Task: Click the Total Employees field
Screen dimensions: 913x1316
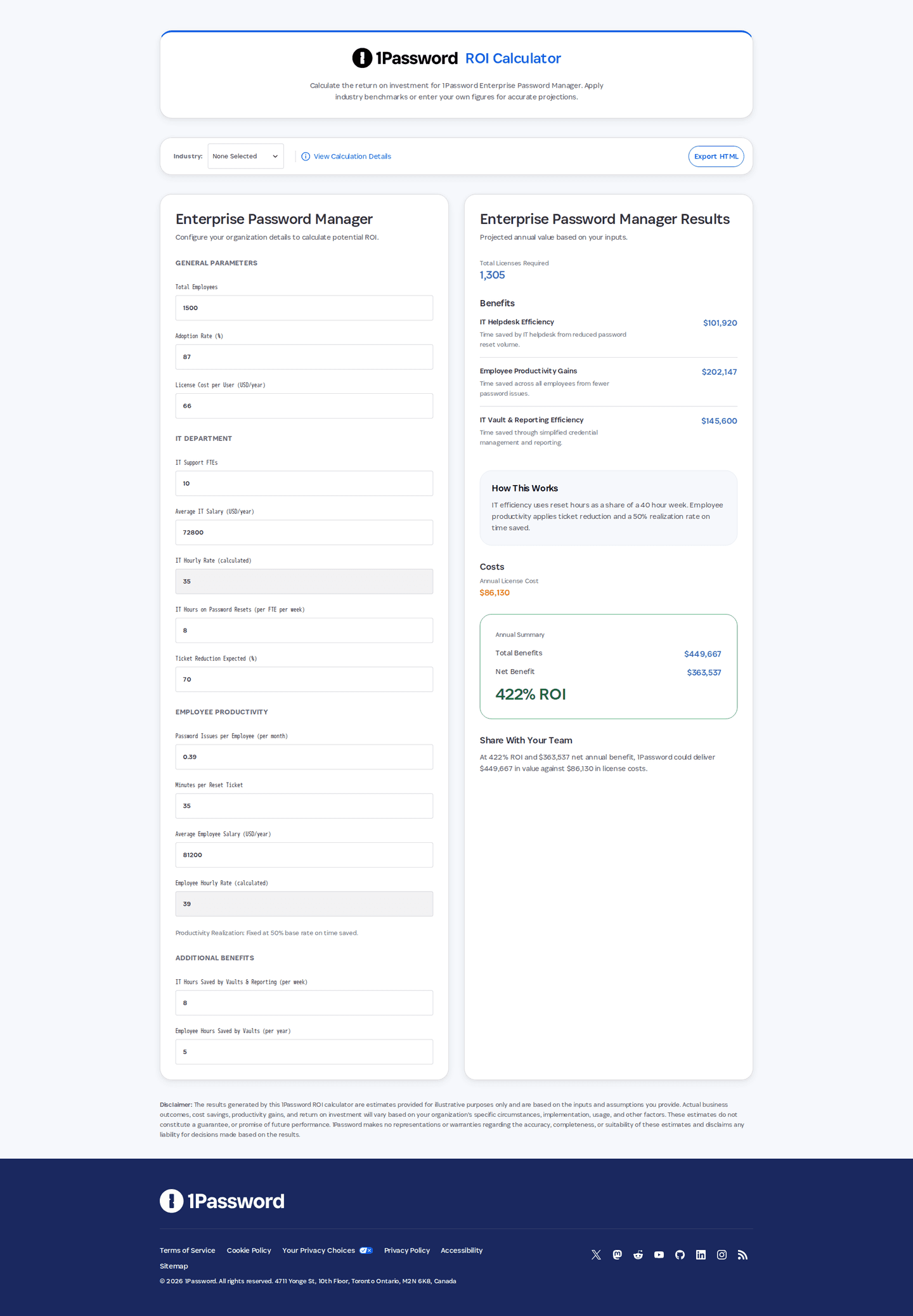Action: point(304,308)
